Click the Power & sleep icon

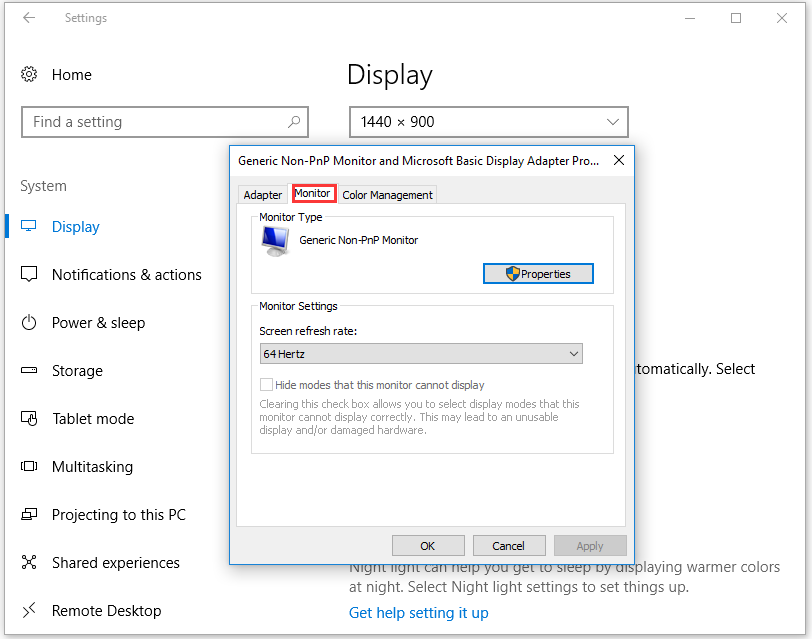point(29,323)
